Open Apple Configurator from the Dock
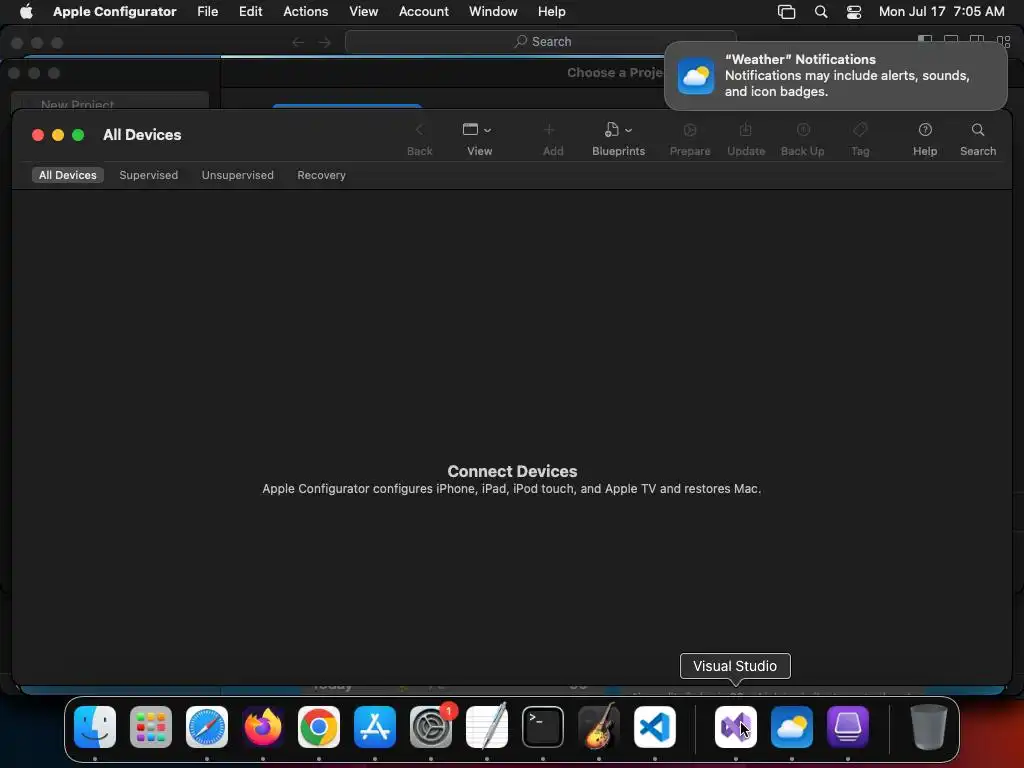Image resolution: width=1024 pixels, height=768 pixels. tap(848, 727)
